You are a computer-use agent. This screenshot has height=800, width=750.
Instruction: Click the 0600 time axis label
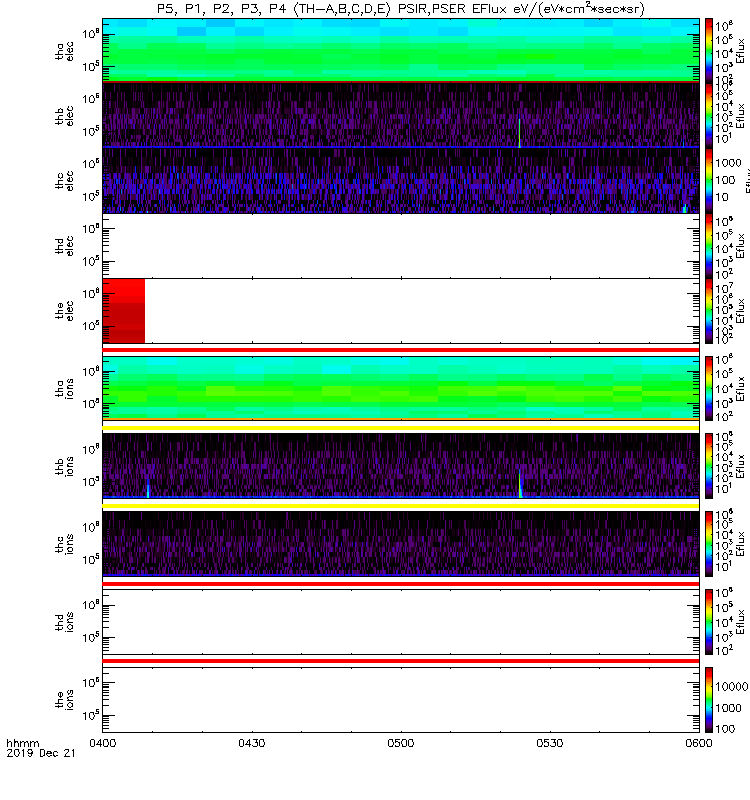(x=698, y=743)
